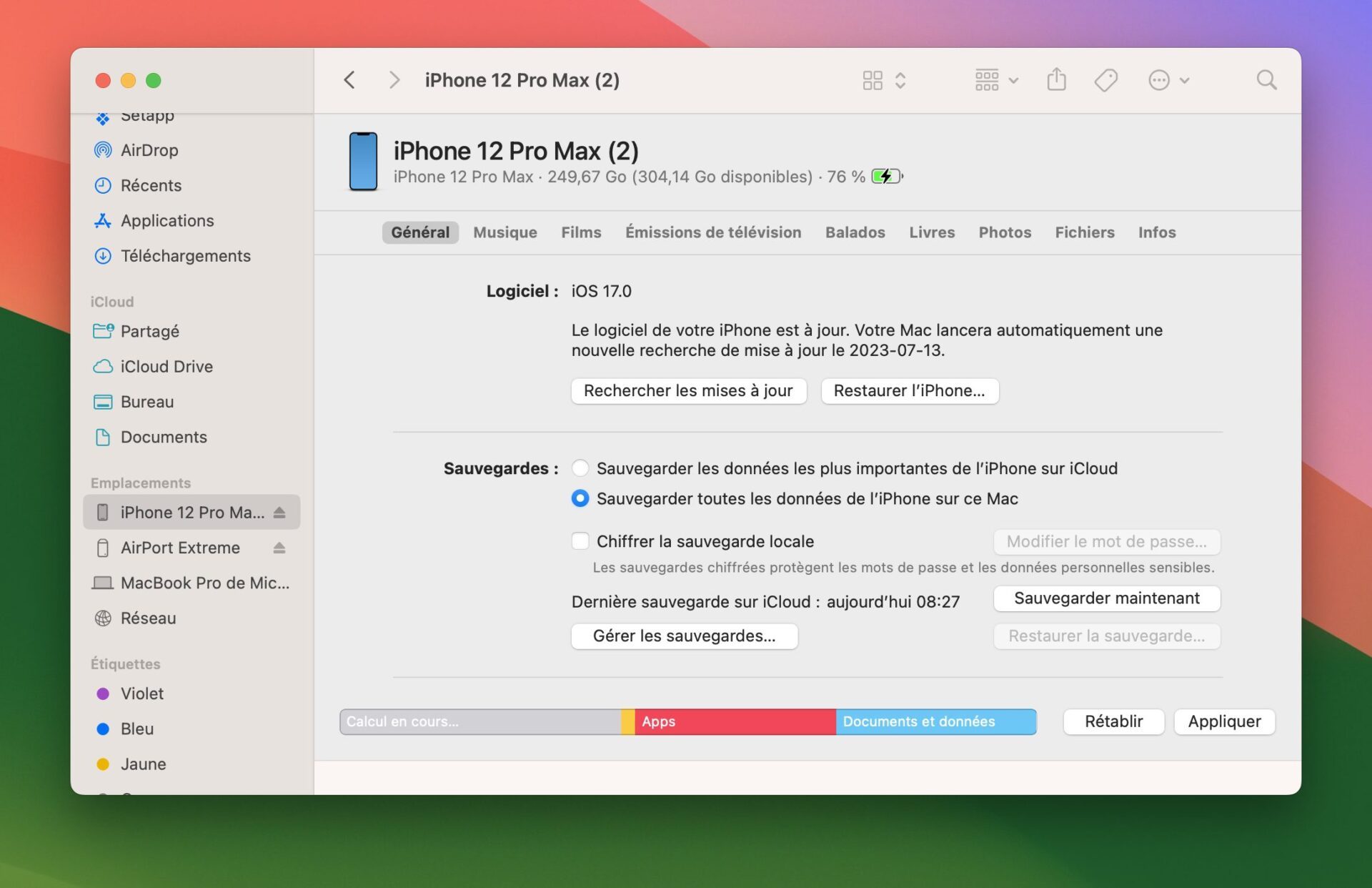The height and width of the screenshot is (888, 1372).
Task: Click Sauvegarder maintenant button
Action: pos(1106,598)
